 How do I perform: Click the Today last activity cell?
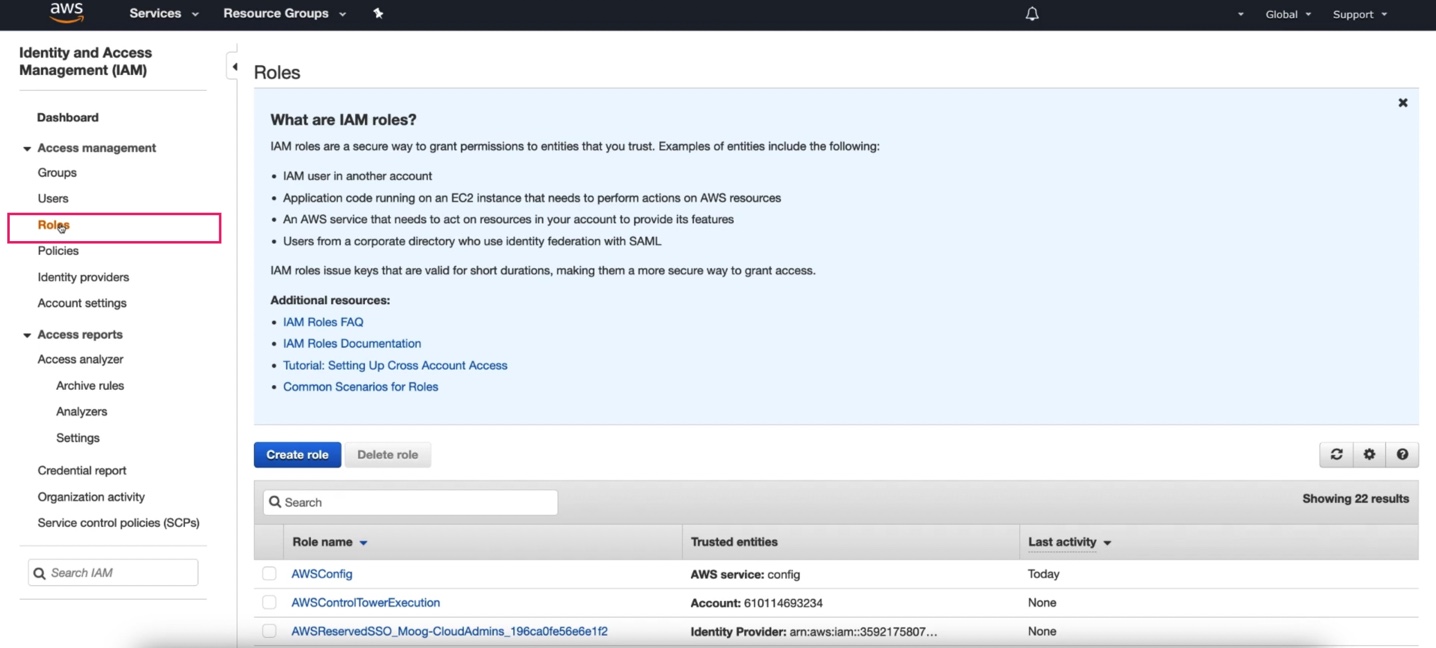click(x=1044, y=574)
